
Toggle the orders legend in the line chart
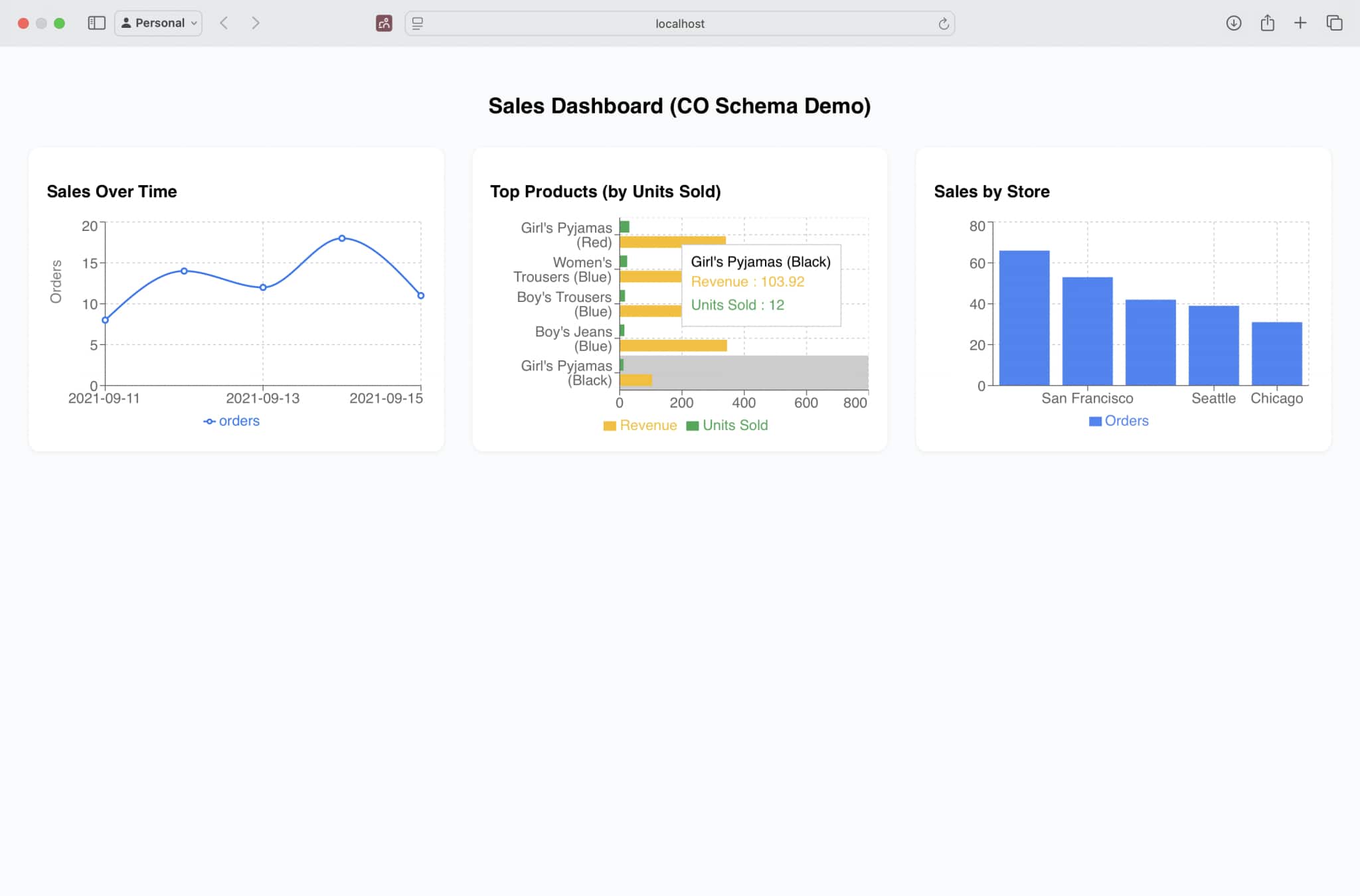tap(231, 421)
